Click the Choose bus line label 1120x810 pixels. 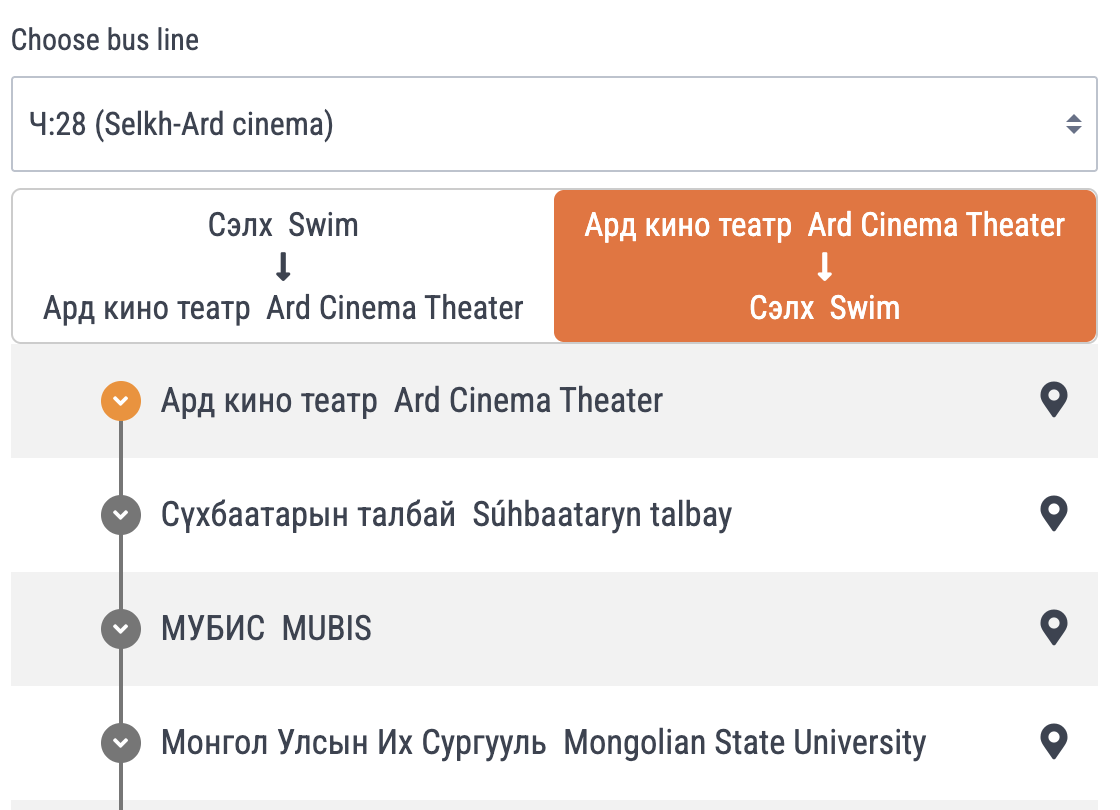coord(105,40)
